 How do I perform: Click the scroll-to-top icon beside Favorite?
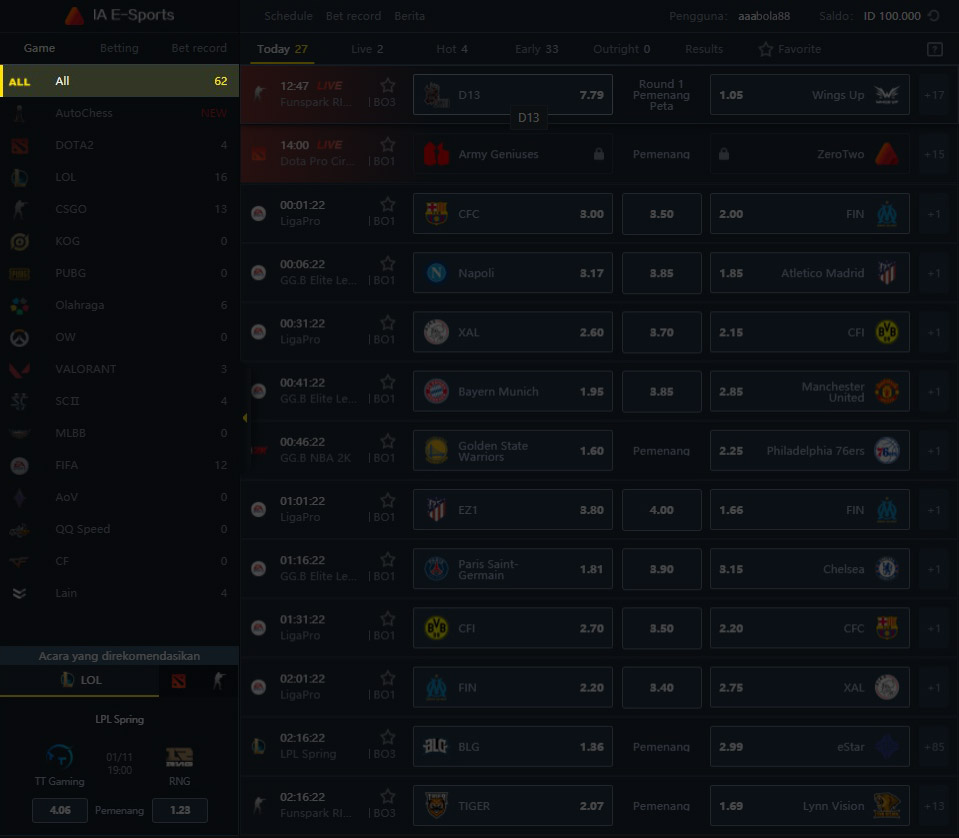[935, 49]
